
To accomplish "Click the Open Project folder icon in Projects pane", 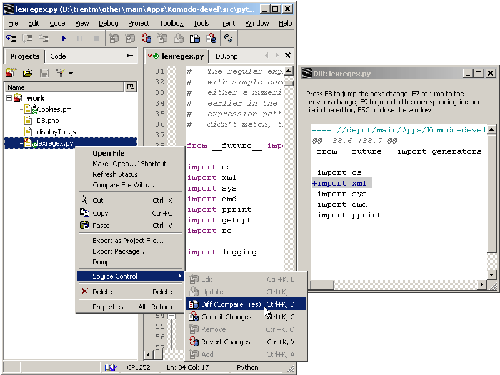I will click(x=28, y=73).
